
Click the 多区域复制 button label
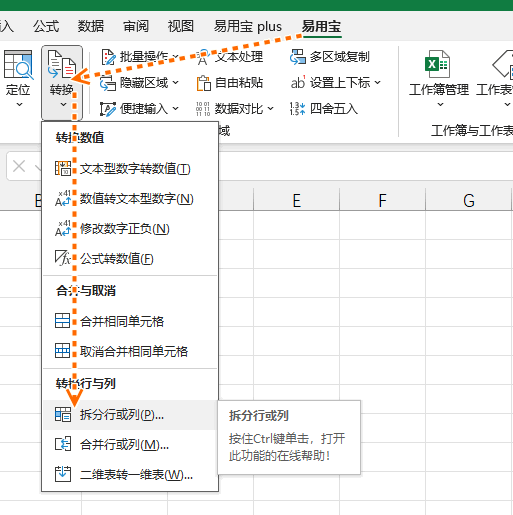(x=340, y=57)
